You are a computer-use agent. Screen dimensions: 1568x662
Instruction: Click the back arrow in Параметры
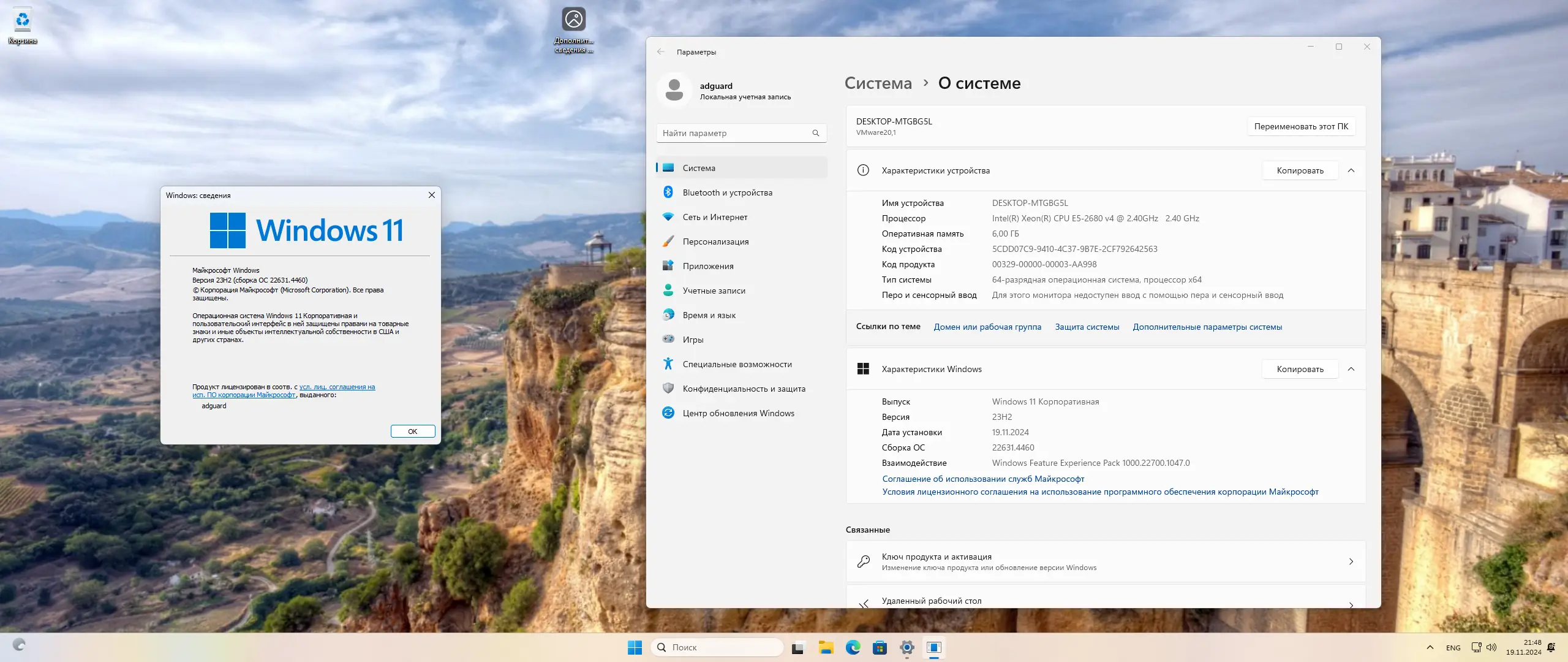pos(661,52)
